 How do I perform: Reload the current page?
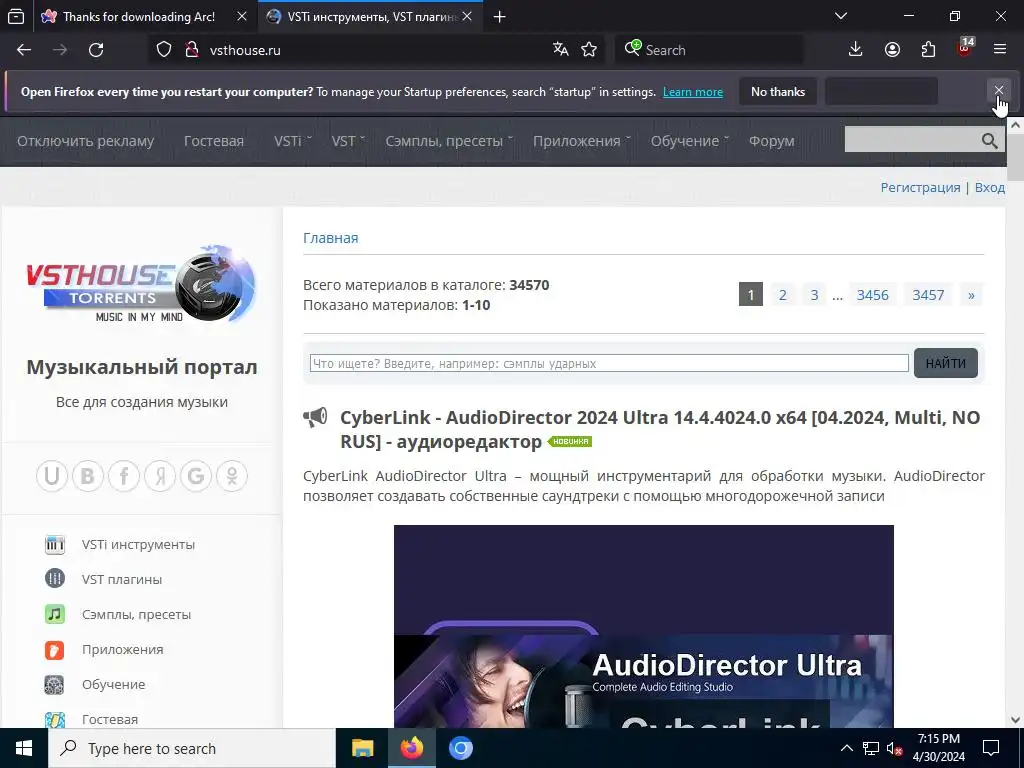point(96,50)
